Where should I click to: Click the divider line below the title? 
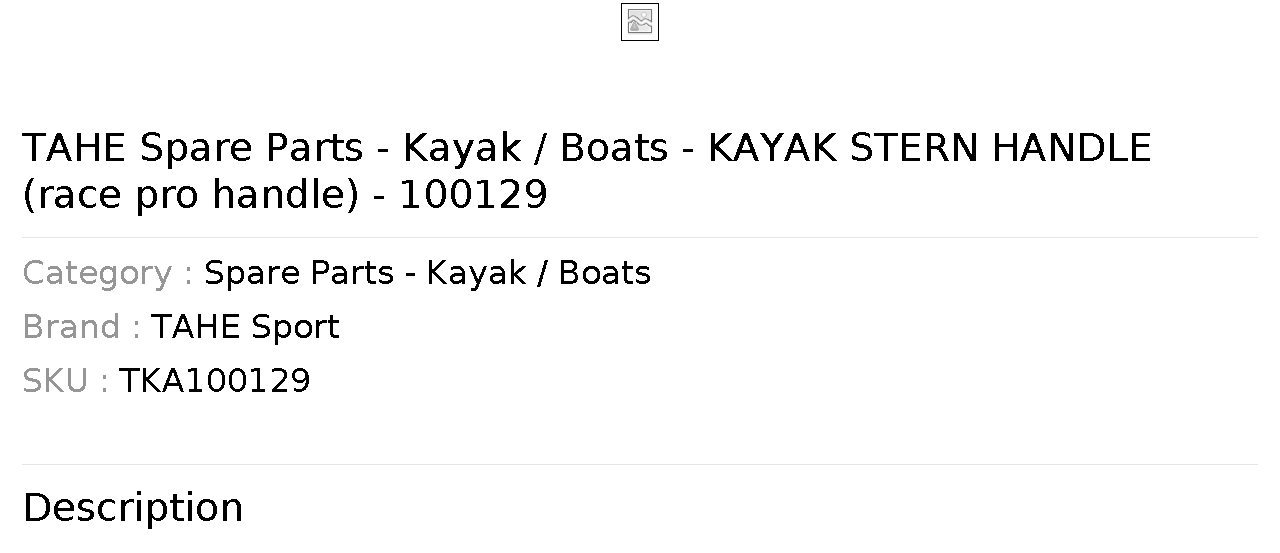pos(640,237)
